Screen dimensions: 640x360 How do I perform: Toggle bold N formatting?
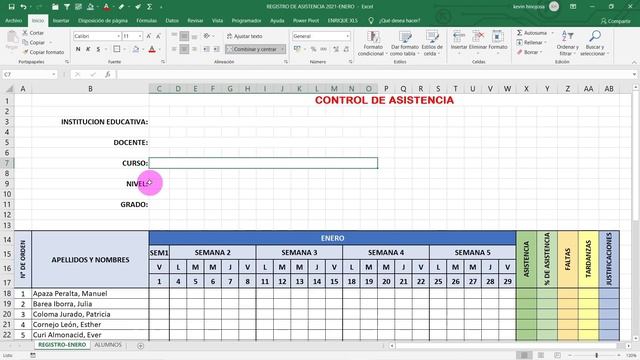pyautogui.click(x=78, y=49)
